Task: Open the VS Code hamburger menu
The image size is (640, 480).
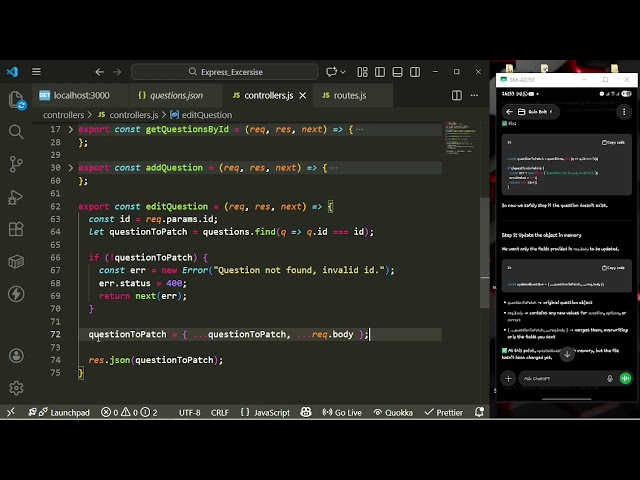Action: coord(36,72)
